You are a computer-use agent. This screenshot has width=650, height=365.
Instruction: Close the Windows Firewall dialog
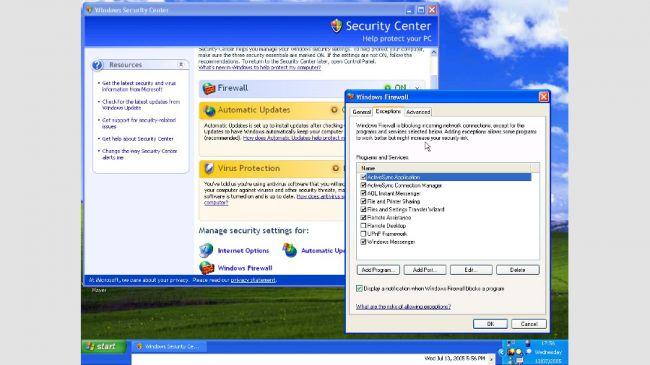point(543,97)
